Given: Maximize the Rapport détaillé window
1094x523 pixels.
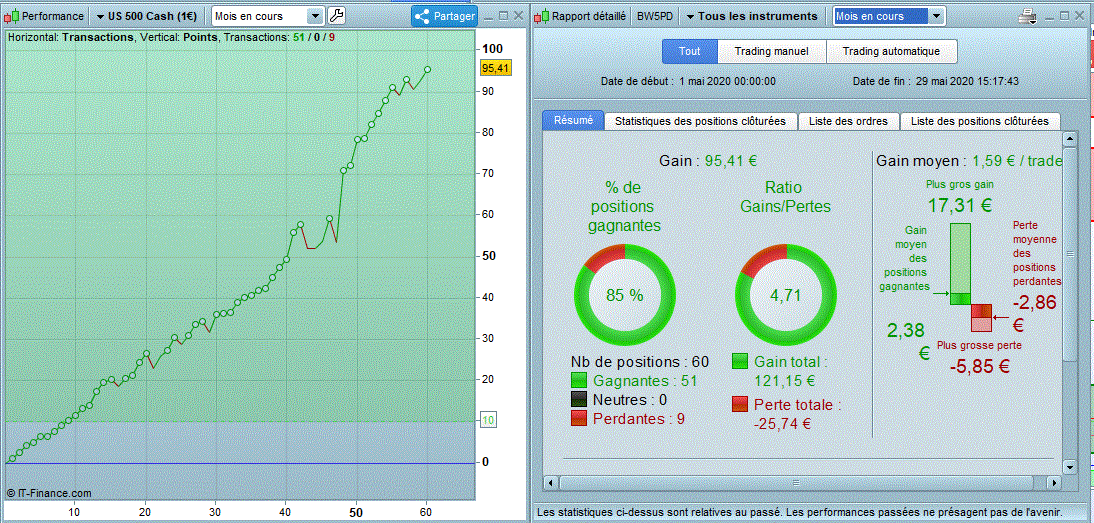Looking at the screenshot, I should [x=1065, y=16].
